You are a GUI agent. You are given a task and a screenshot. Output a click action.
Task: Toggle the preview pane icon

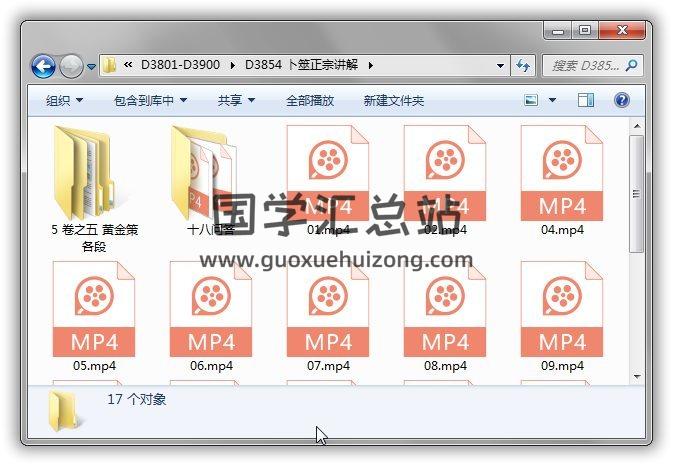click(x=587, y=100)
